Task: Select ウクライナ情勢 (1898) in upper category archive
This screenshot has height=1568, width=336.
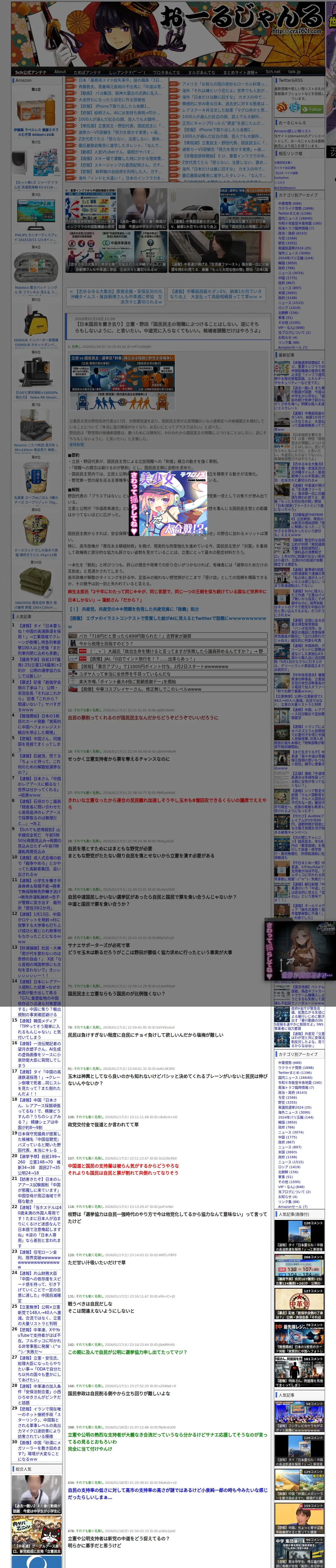Action: [x=296, y=209]
